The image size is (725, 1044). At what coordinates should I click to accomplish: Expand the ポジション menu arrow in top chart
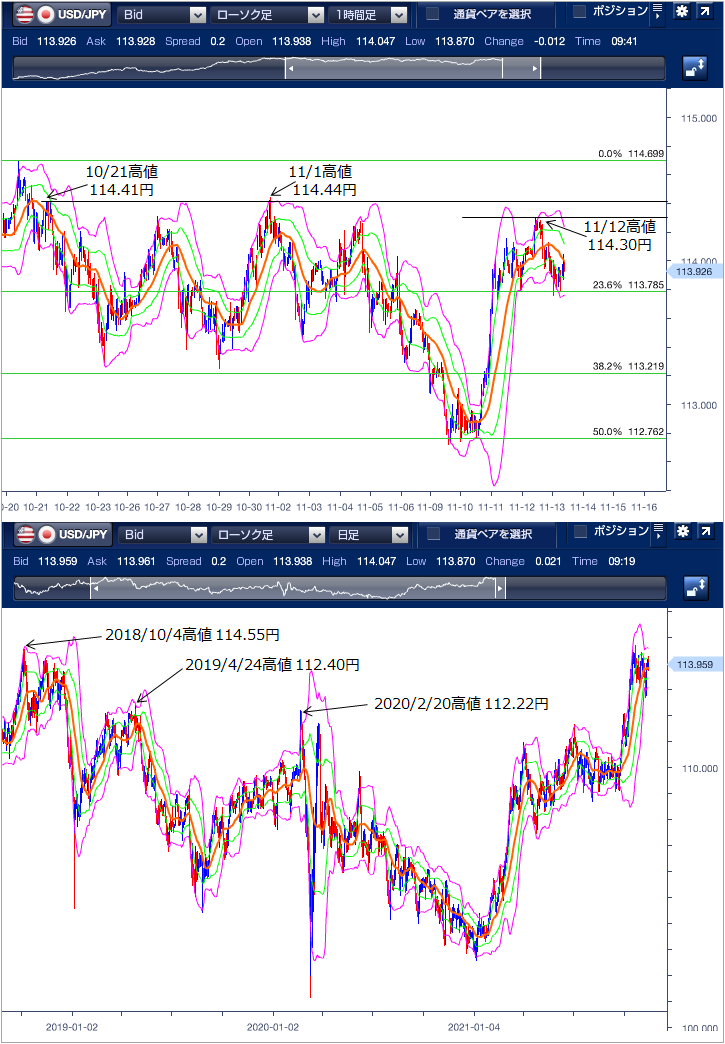tap(656, 13)
